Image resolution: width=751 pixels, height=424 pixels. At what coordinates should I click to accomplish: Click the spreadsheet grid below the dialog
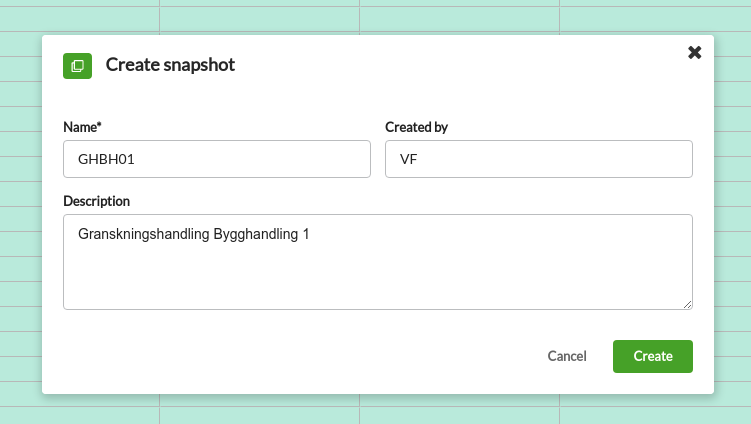(x=259, y=415)
